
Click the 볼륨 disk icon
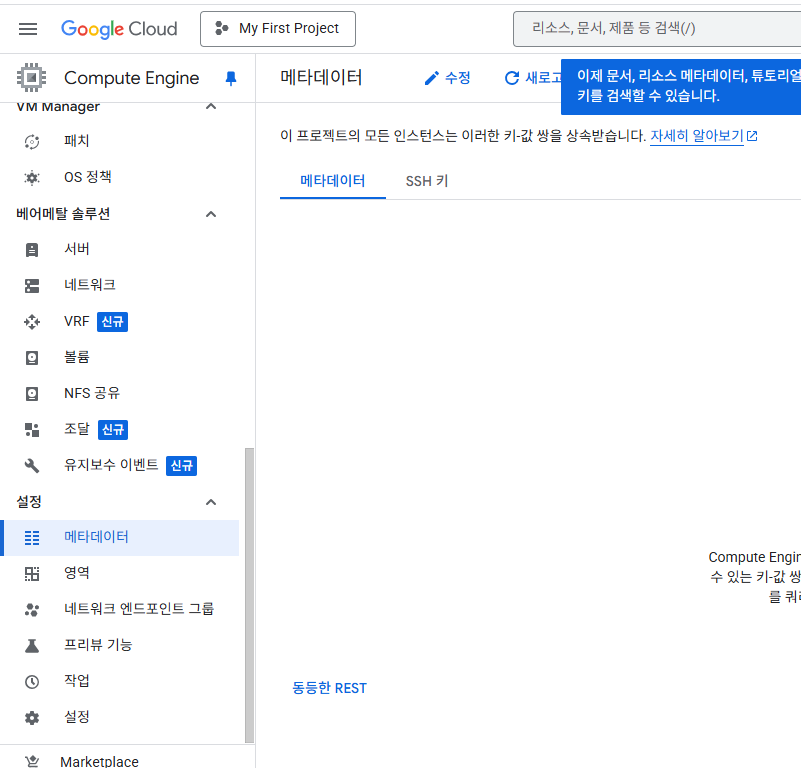32,358
